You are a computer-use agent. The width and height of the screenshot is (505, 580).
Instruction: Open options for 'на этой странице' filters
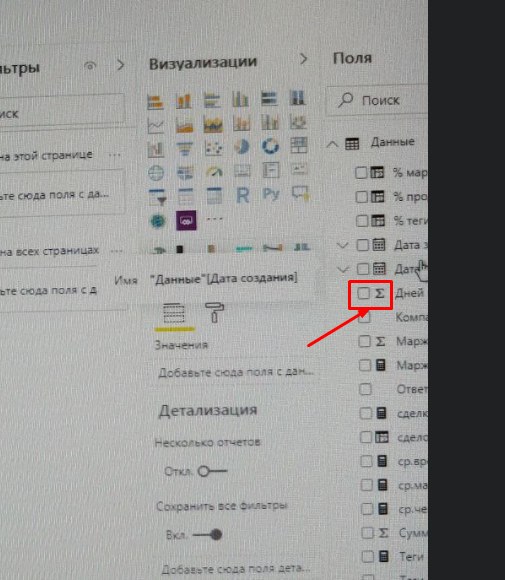coord(115,155)
